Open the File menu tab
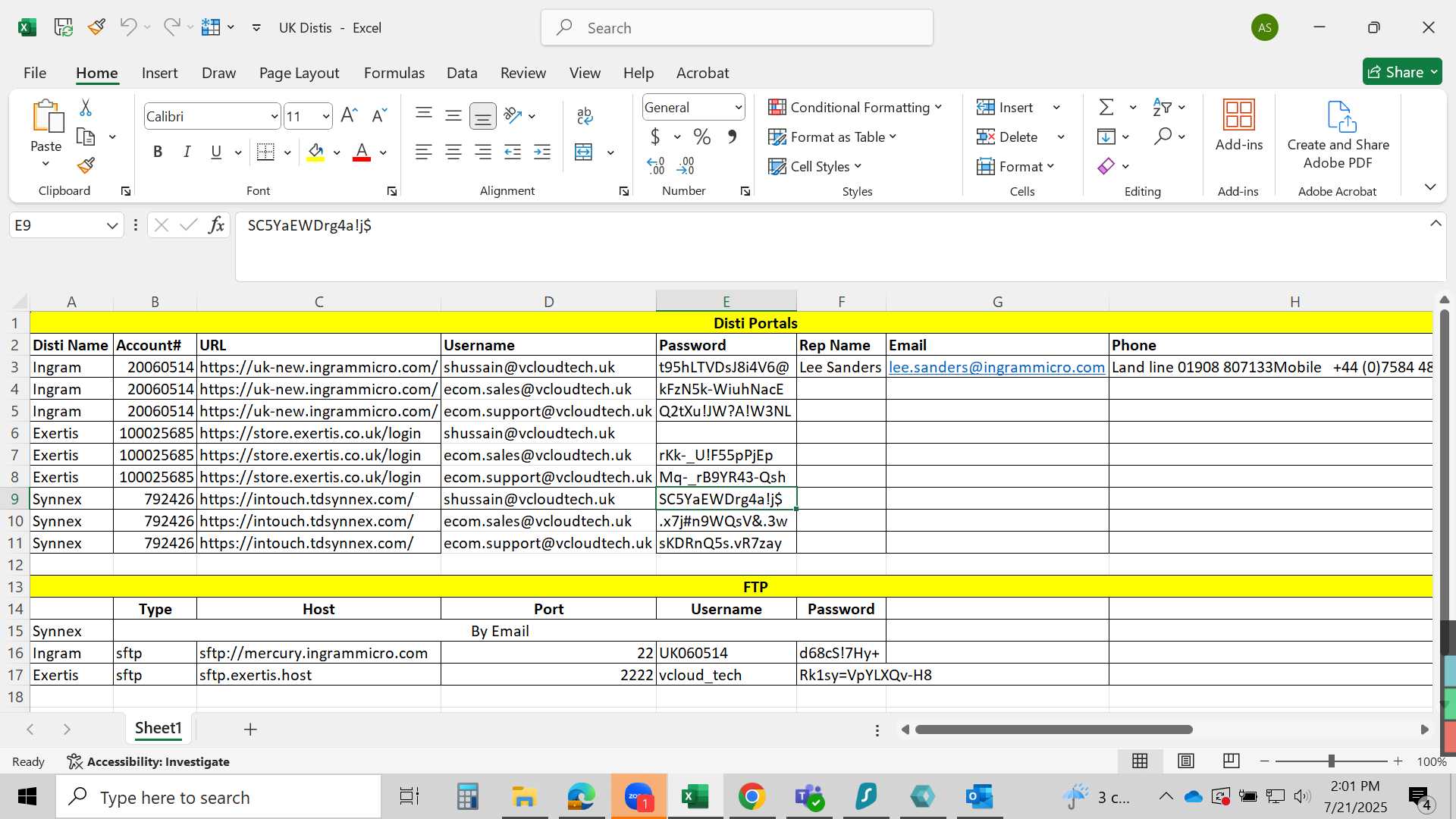This screenshot has width=1456, height=819. (x=35, y=73)
